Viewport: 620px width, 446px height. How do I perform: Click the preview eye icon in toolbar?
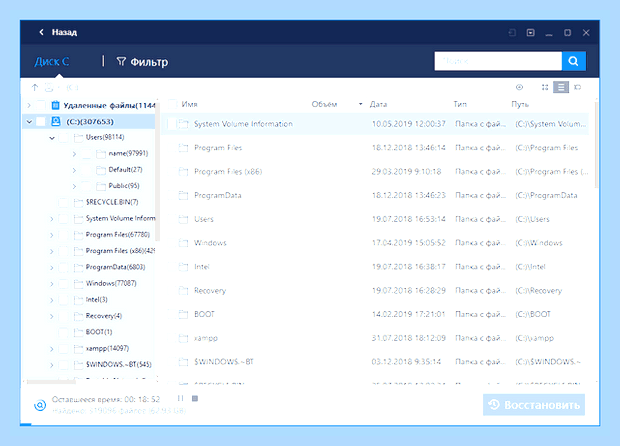coord(520,87)
